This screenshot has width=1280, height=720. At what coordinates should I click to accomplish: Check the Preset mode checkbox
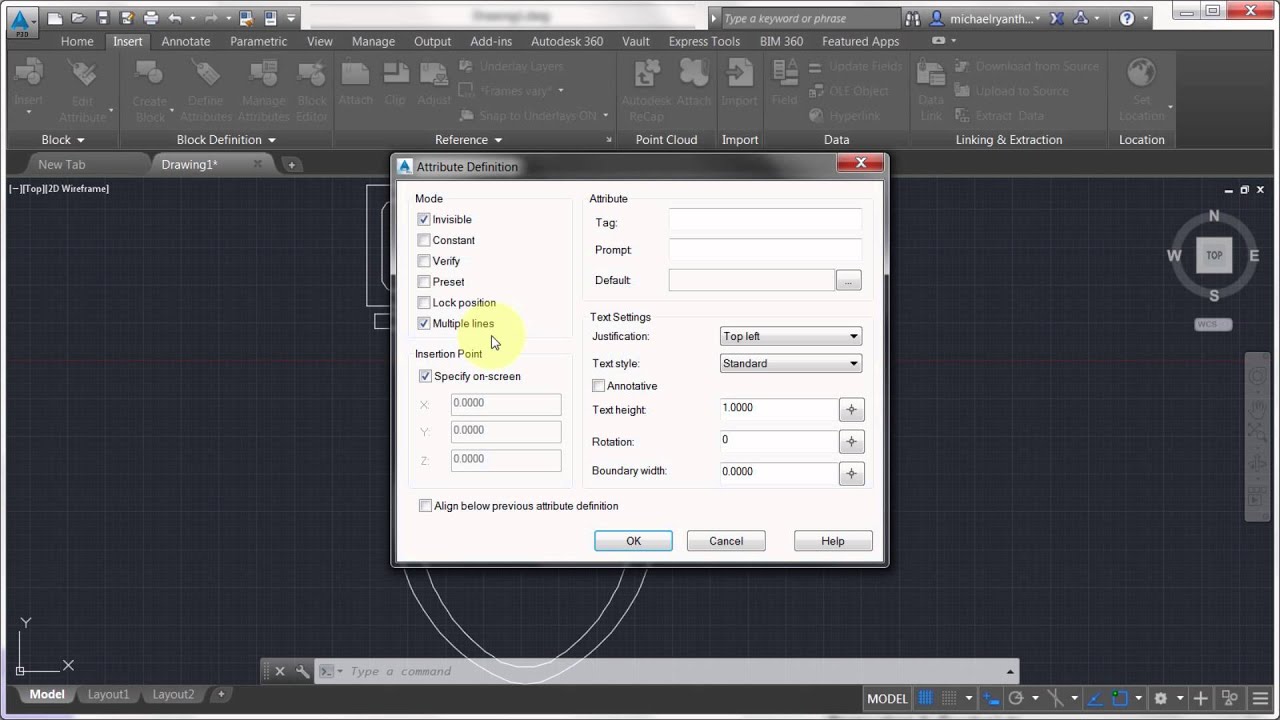(424, 282)
